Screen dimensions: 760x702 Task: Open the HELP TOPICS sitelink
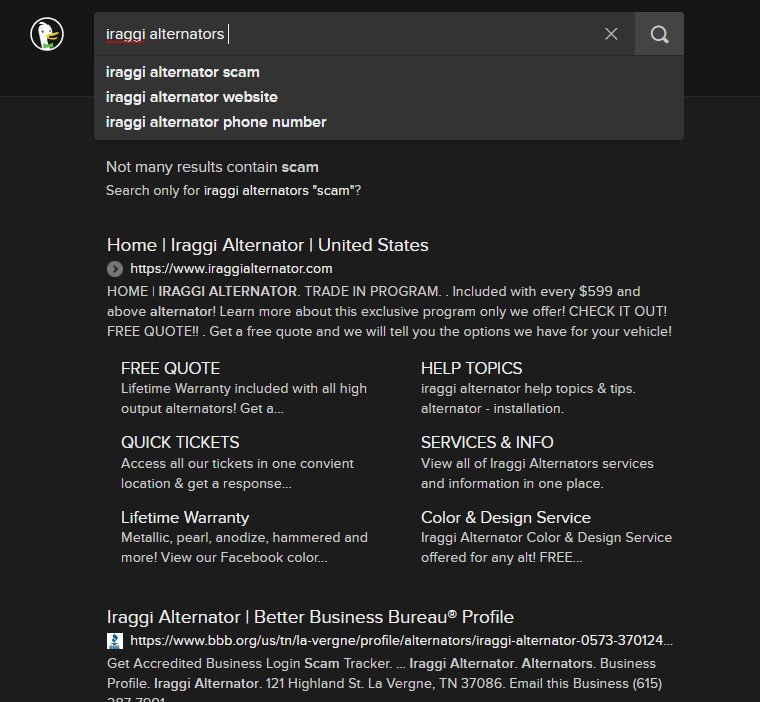tap(472, 368)
